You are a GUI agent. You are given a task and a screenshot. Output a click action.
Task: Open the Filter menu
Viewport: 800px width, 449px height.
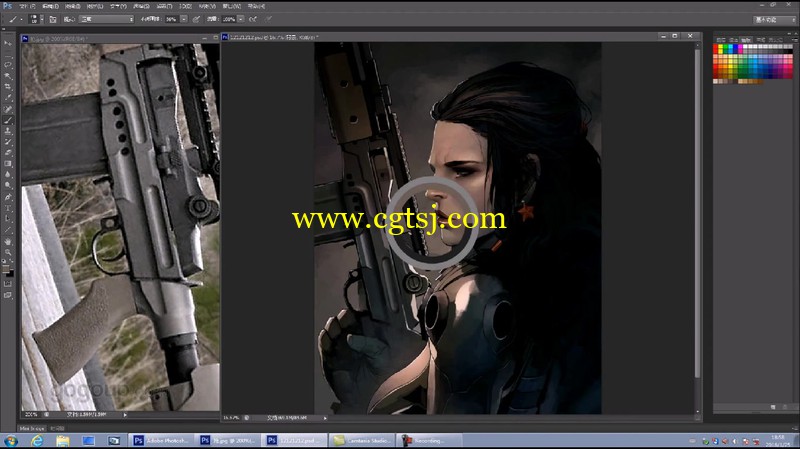pyautogui.click(x=164, y=6)
